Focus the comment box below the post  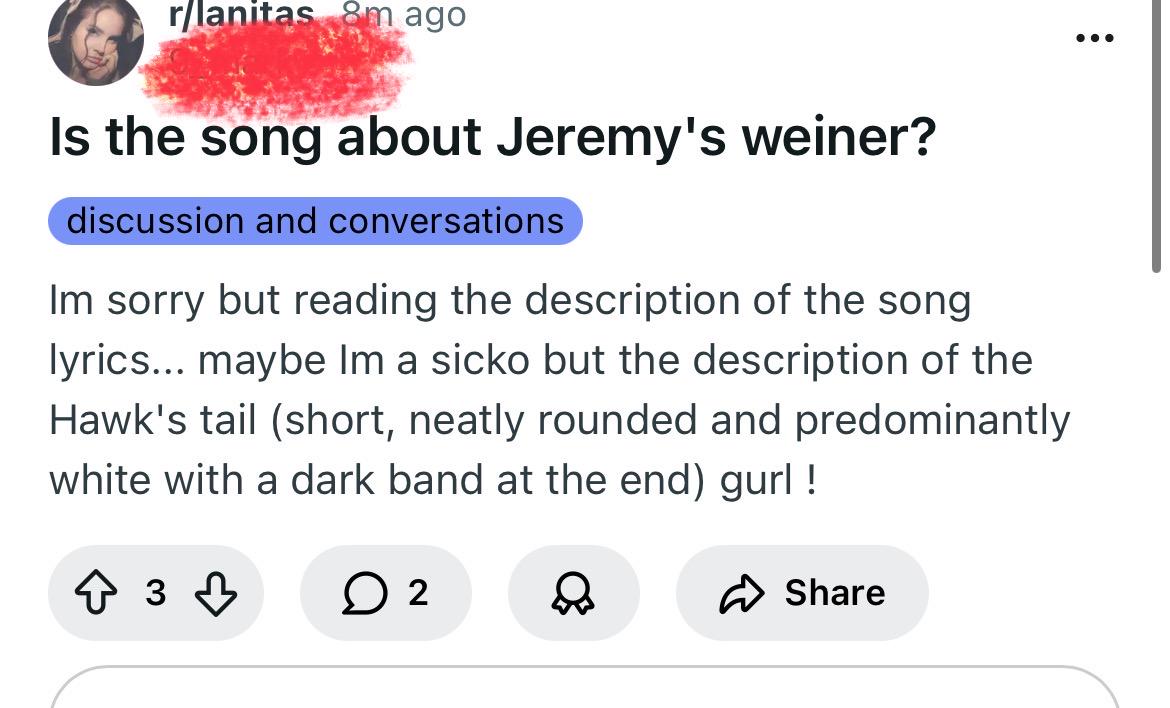coord(584,687)
